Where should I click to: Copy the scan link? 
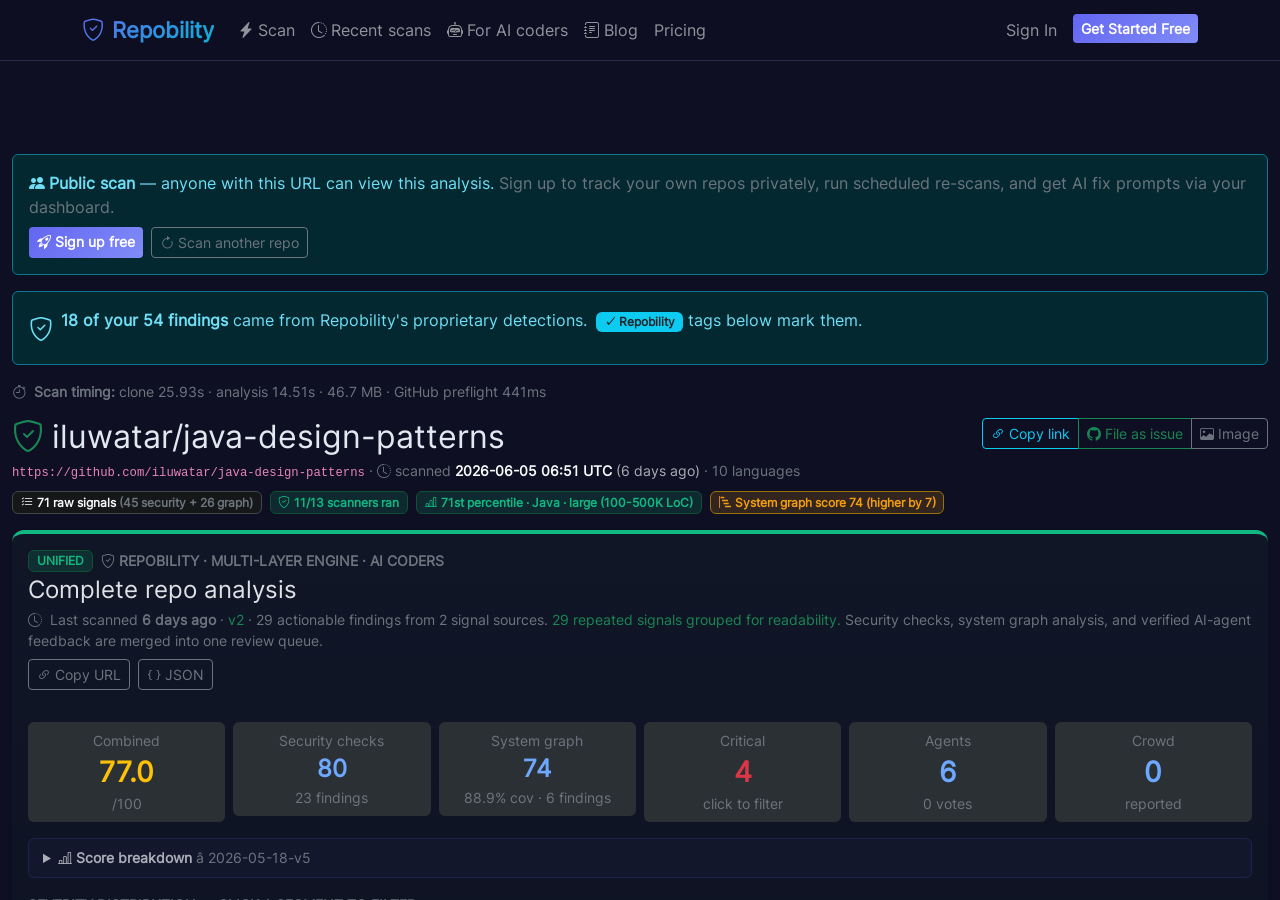tap(1030, 433)
